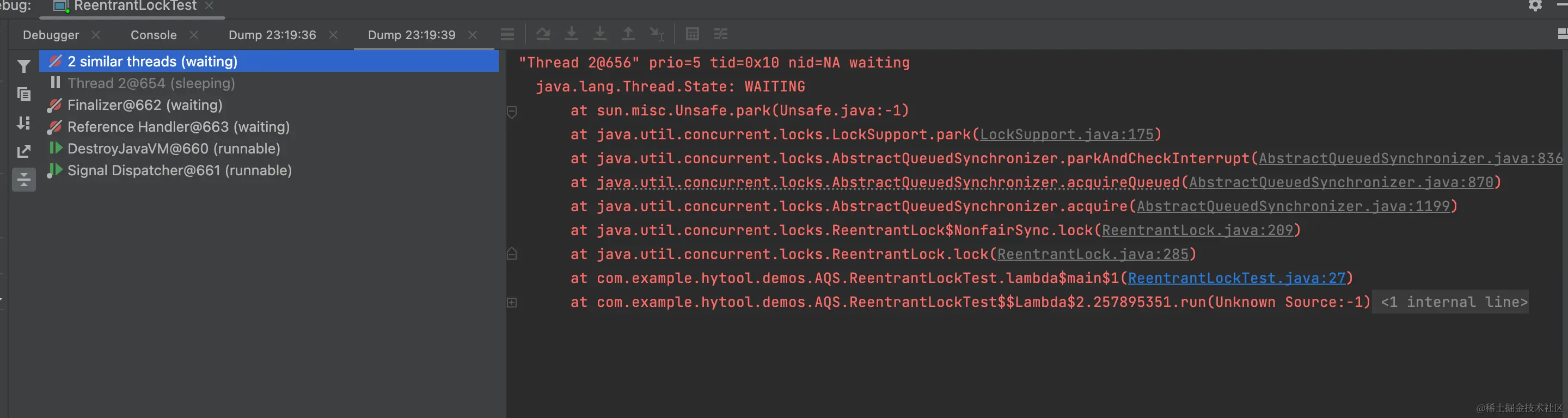The height and width of the screenshot is (418, 1568).
Task: Select DestroyJavaVM@660 (runnable) thread
Action: (174, 149)
